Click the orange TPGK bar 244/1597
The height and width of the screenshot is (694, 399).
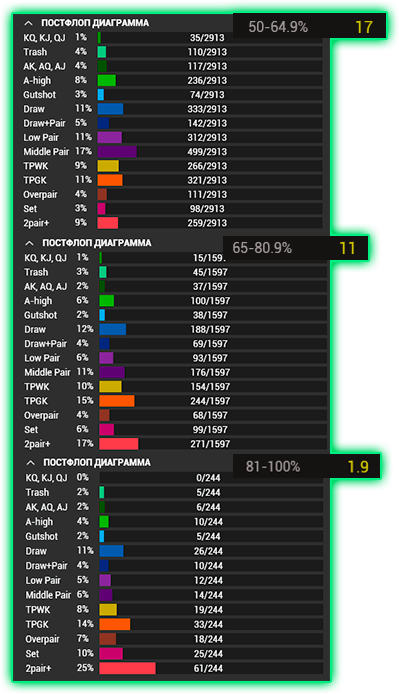coord(117,401)
